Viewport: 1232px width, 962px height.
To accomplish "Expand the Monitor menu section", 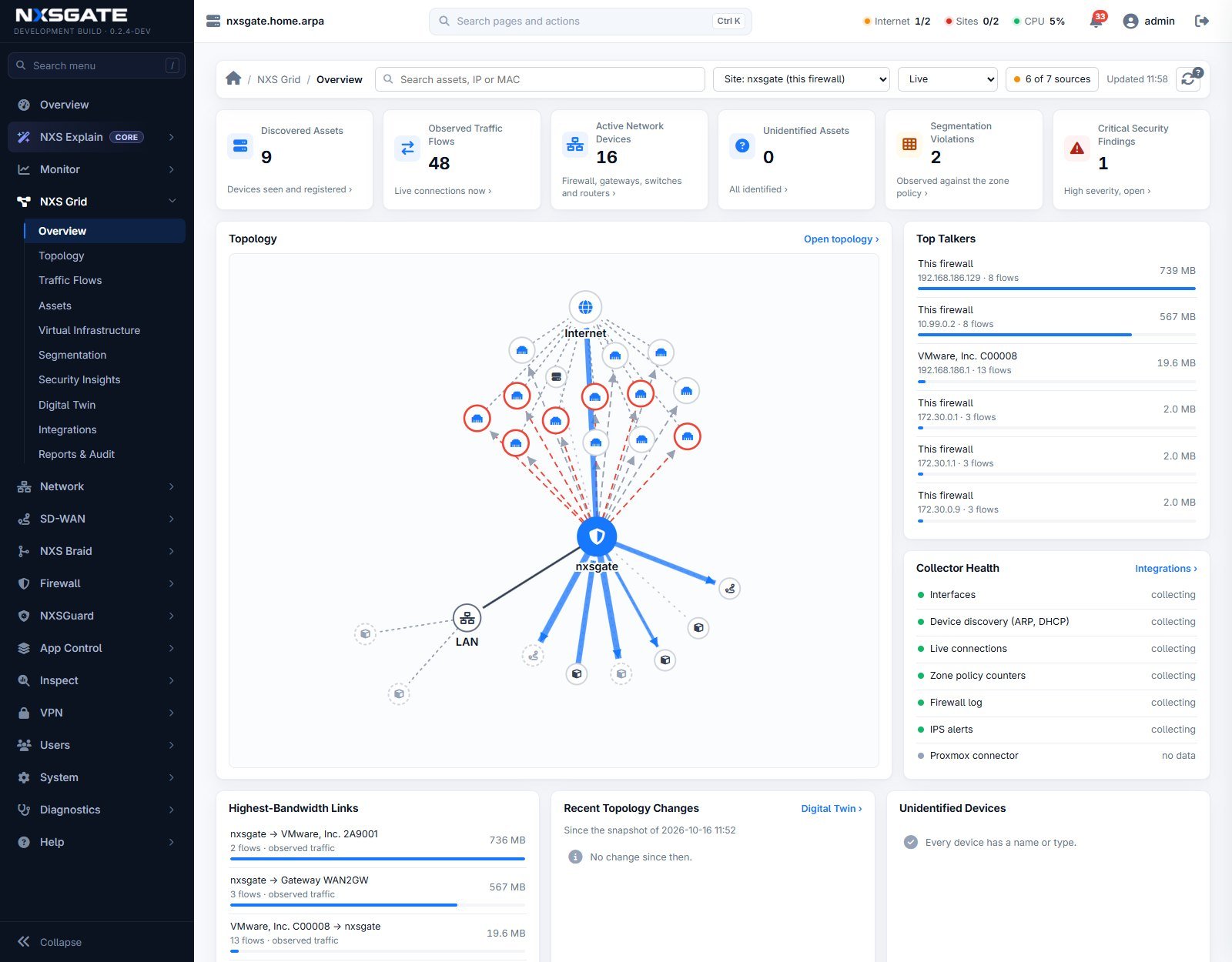I will pos(96,169).
